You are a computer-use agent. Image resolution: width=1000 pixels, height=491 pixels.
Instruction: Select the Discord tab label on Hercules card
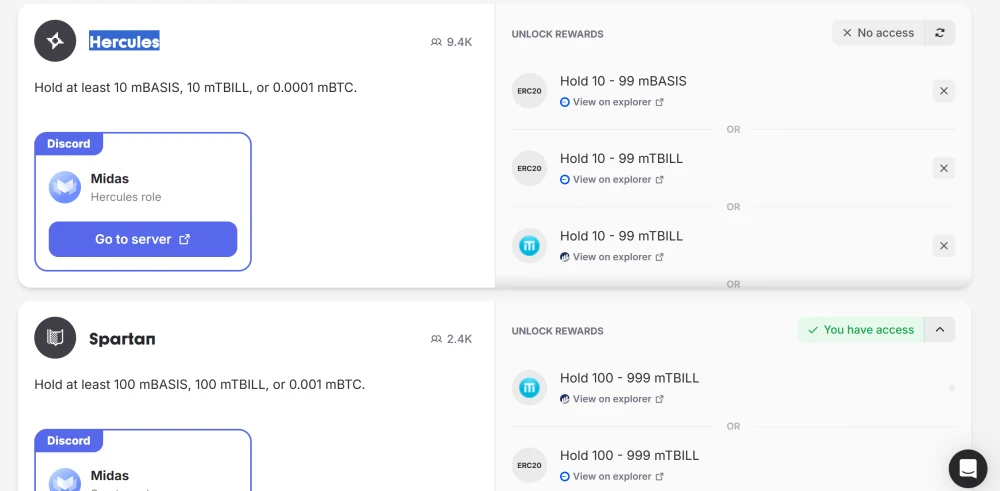pyautogui.click(x=69, y=144)
